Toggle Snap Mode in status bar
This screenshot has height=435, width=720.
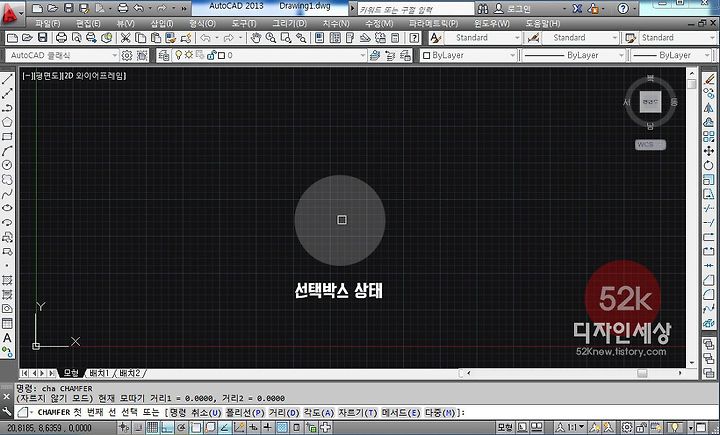coord(138,428)
